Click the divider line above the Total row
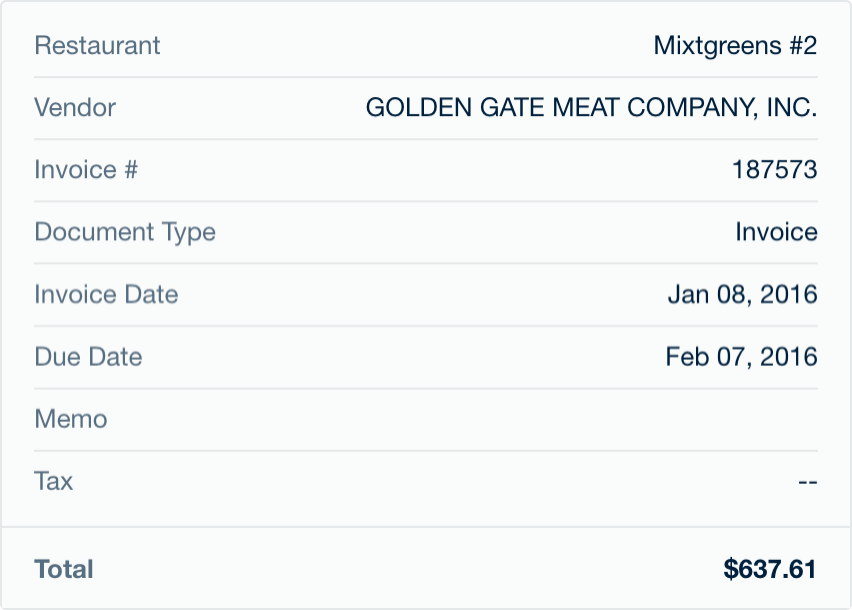The height and width of the screenshot is (610, 852). (426, 527)
